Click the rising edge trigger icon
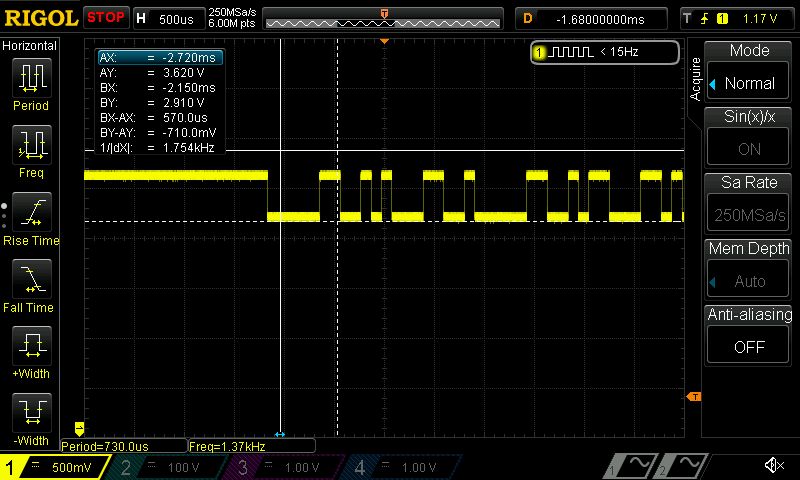Viewport: 800px width, 480px height. pos(705,19)
